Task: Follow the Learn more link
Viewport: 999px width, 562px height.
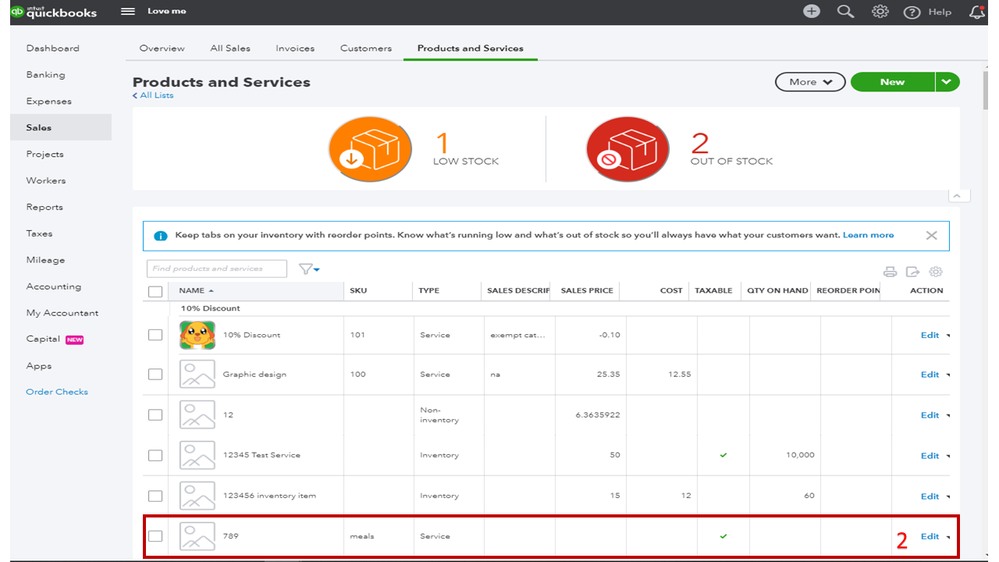Action: tap(868, 235)
